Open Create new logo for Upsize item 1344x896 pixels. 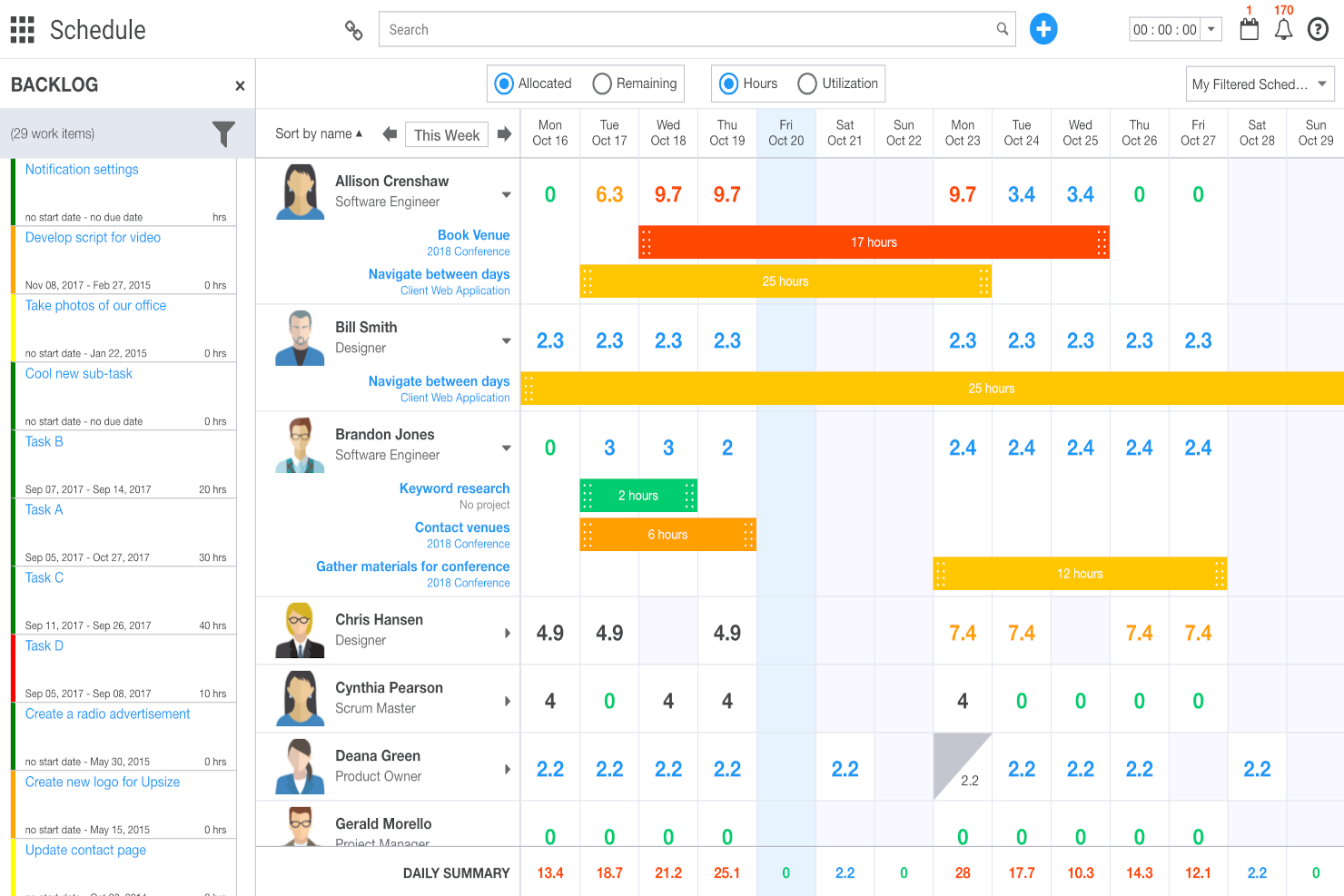(x=102, y=782)
